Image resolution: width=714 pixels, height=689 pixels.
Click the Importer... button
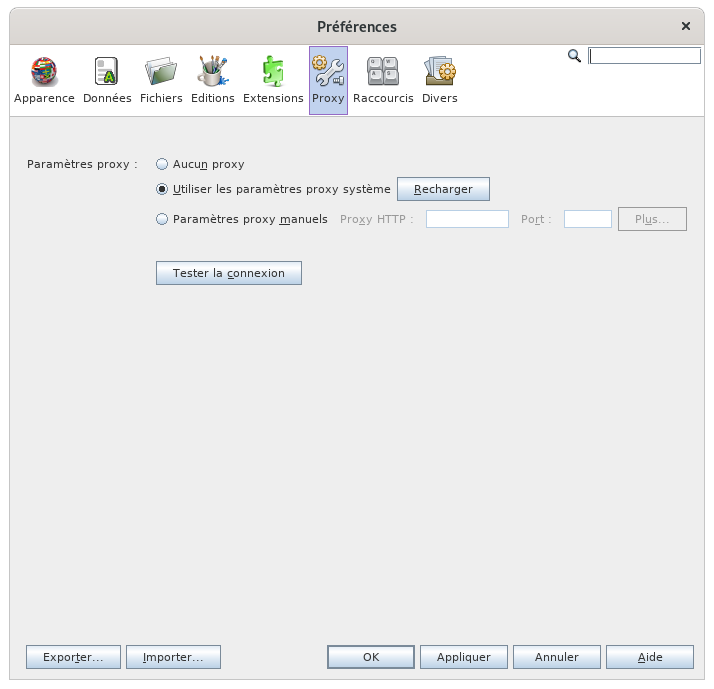[x=173, y=657]
